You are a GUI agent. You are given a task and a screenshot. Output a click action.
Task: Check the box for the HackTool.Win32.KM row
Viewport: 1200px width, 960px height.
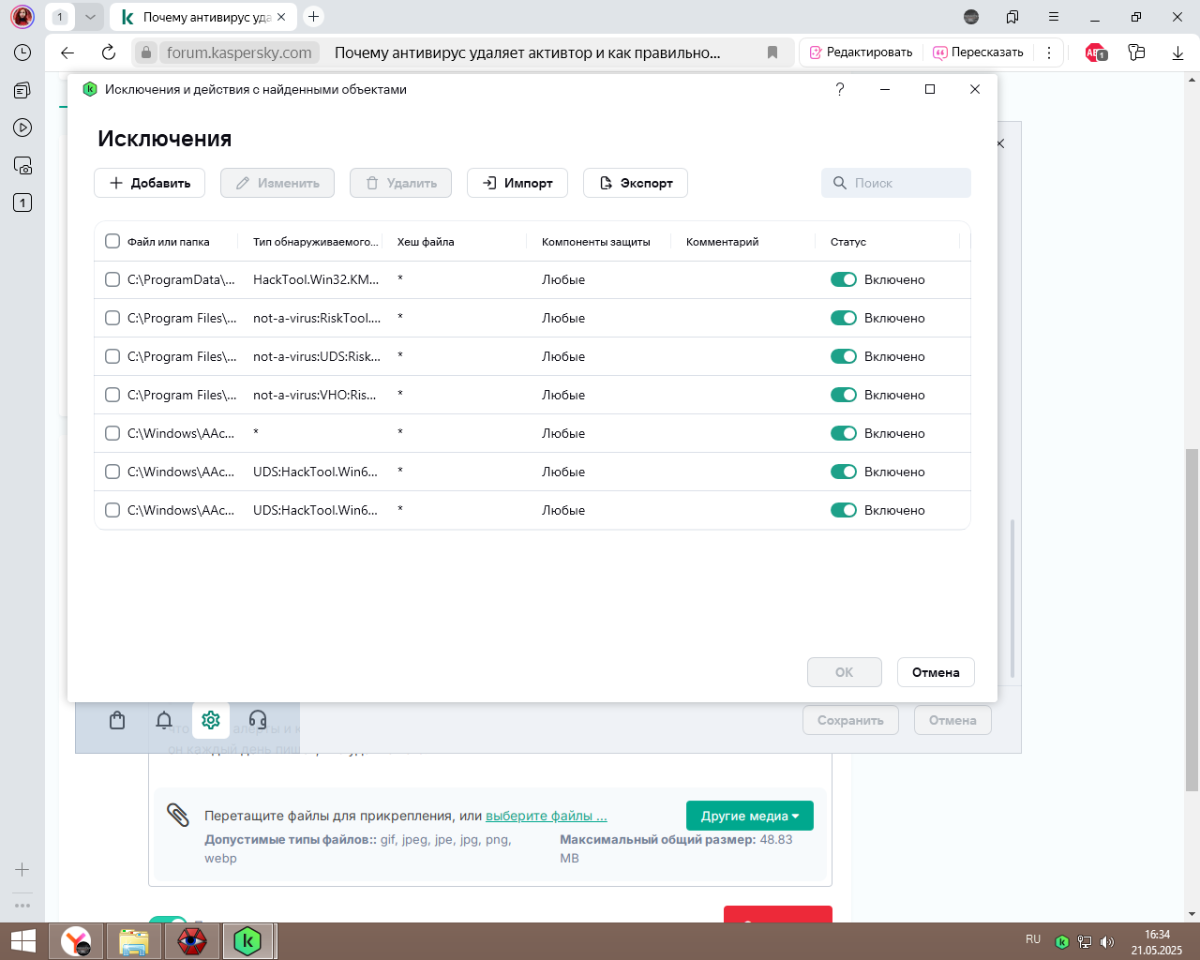click(112, 280)
